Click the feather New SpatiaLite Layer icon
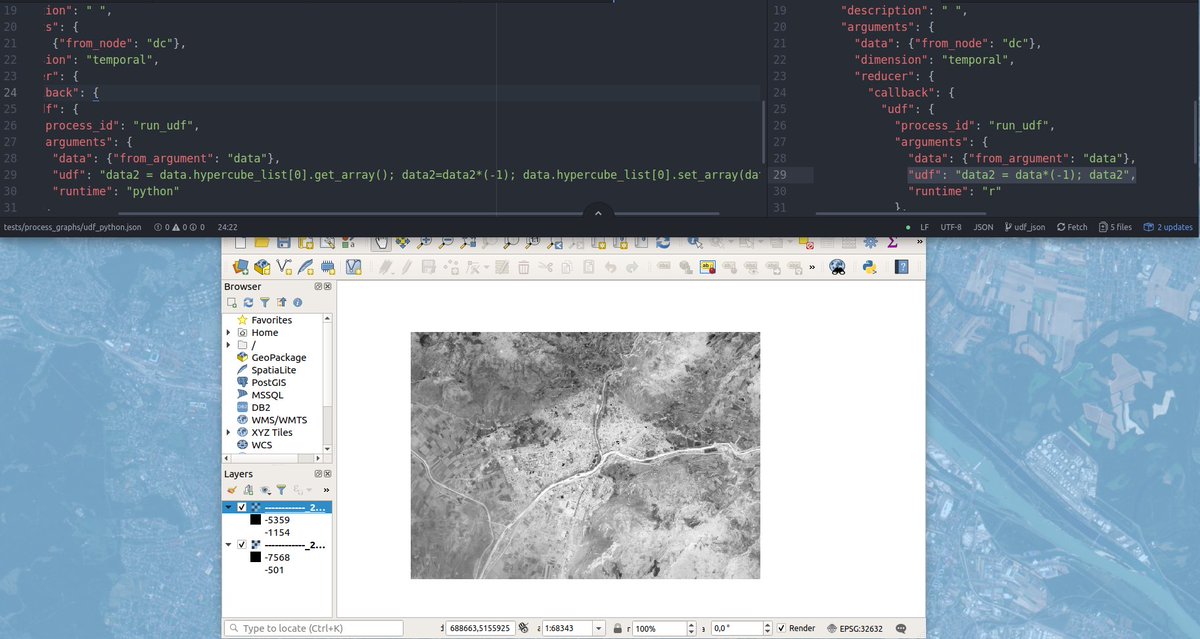Screen dimensions: 1200x639 tap(306, 266)
